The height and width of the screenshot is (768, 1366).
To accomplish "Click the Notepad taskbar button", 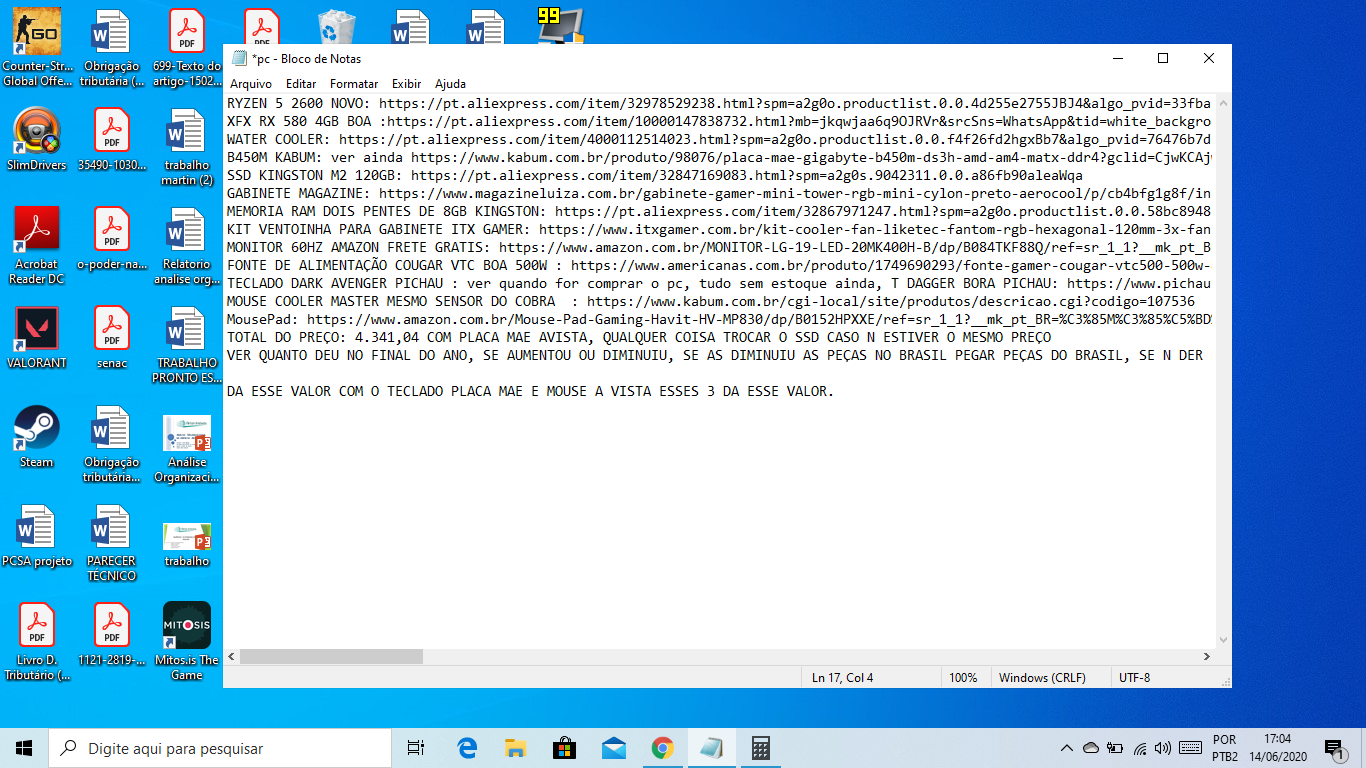I will click(x=711, y=748).
